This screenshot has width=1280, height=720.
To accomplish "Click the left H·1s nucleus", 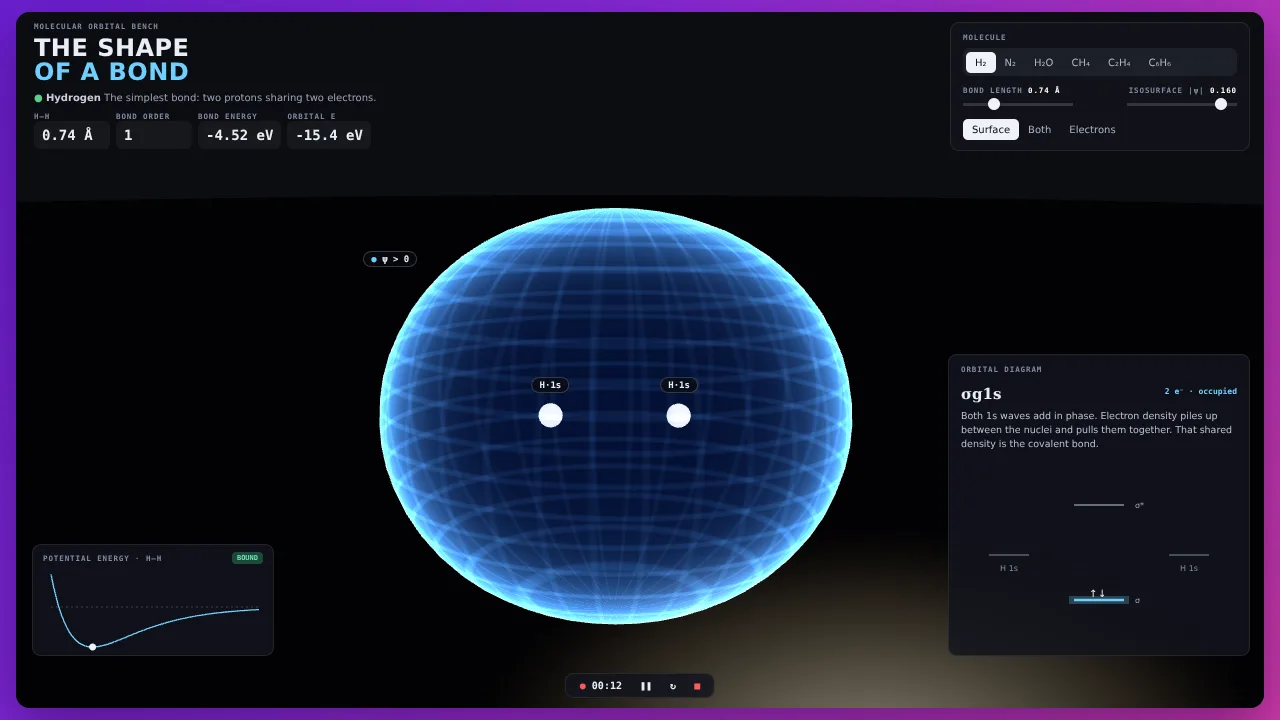I will [x=551, y=415].
